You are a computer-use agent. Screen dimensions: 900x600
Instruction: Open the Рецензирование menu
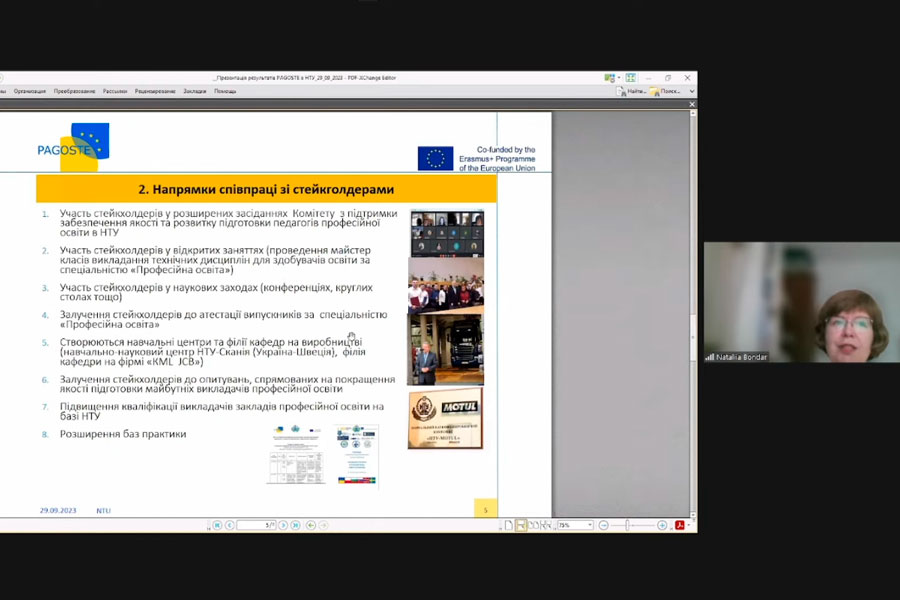pos(155,91)
